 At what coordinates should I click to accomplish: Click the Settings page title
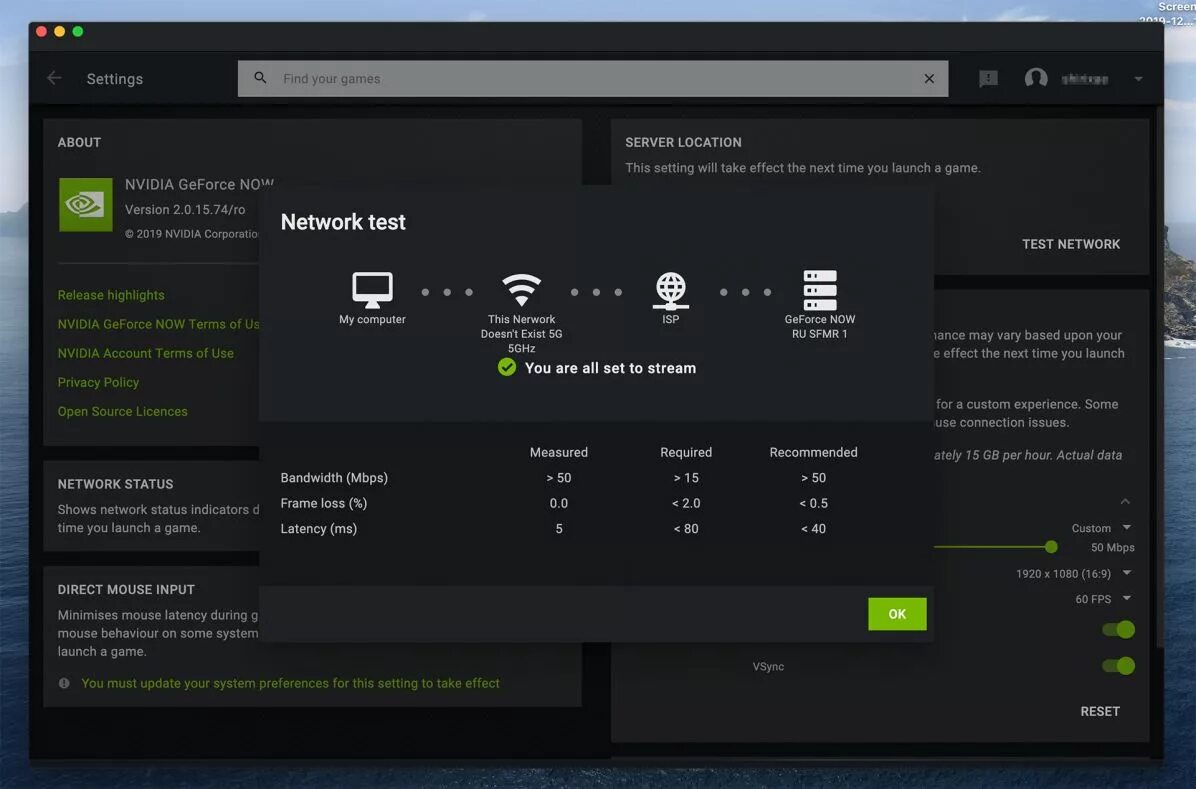[x=114, y=79]
